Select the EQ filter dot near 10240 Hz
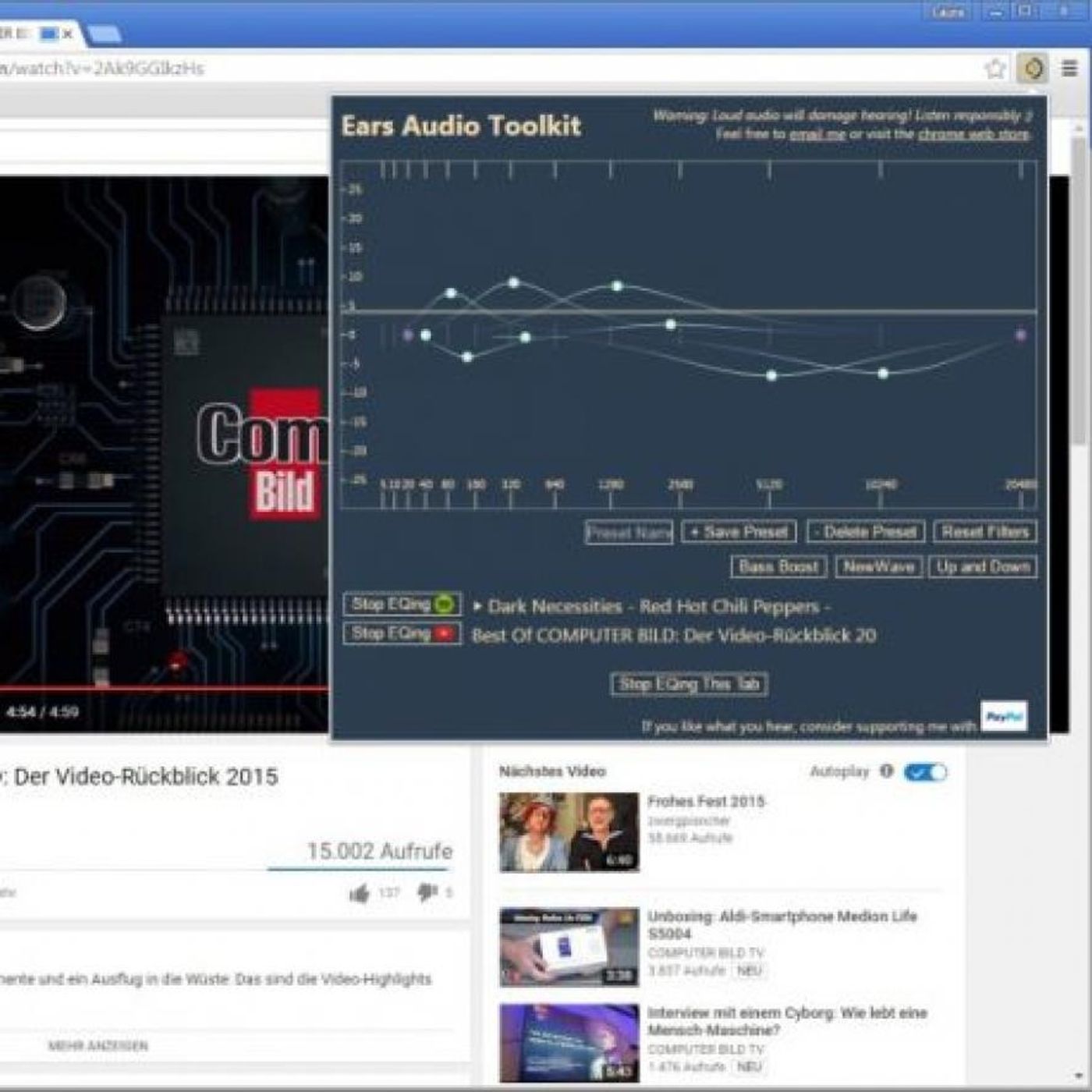The height and width of the screenshot is (1092, 1092). 883,374
